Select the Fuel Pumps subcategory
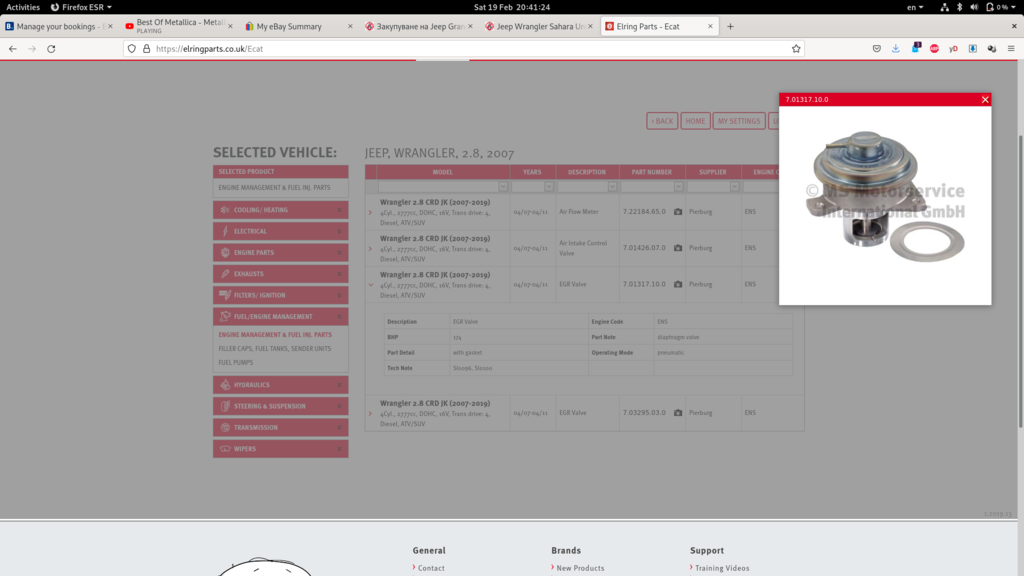Image resolution: width=1024 pixels, height=576 pixels. 235,362
